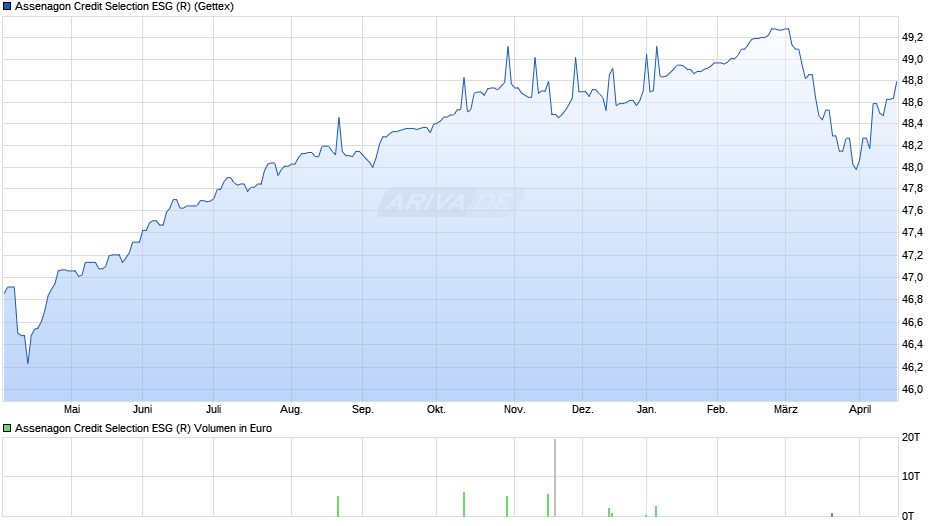Click the 49,2 price axis value

point(912,38)
